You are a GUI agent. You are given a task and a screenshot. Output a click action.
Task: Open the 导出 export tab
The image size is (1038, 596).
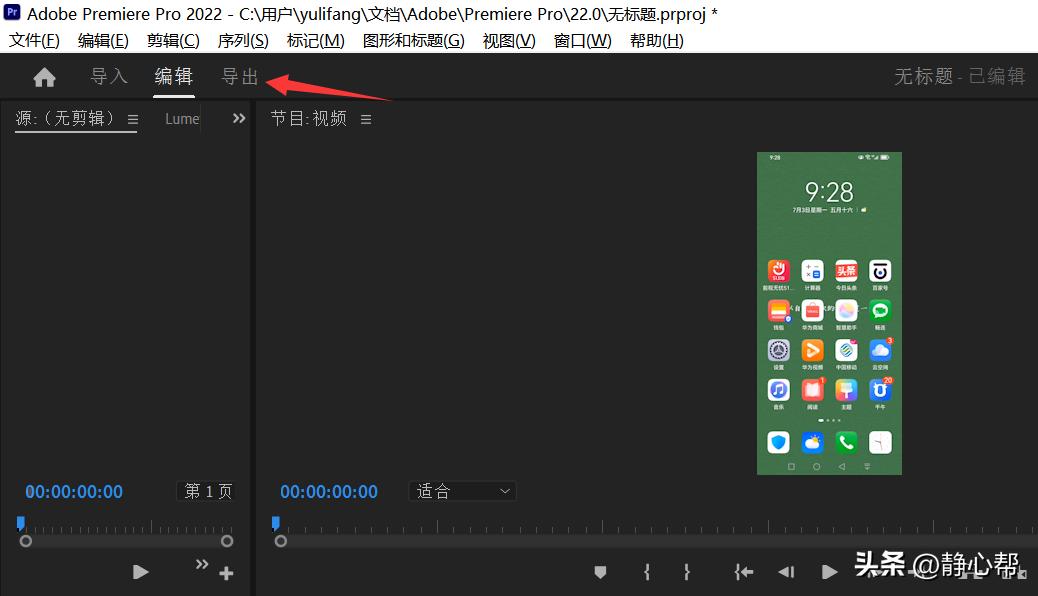[x=240, y=77]
